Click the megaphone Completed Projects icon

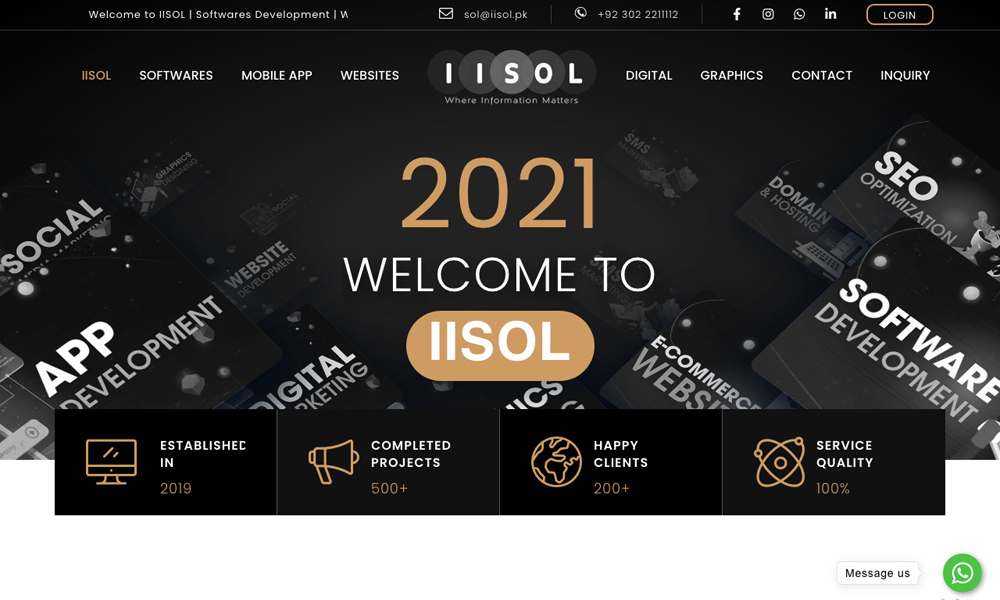click(x=334, y=462)
